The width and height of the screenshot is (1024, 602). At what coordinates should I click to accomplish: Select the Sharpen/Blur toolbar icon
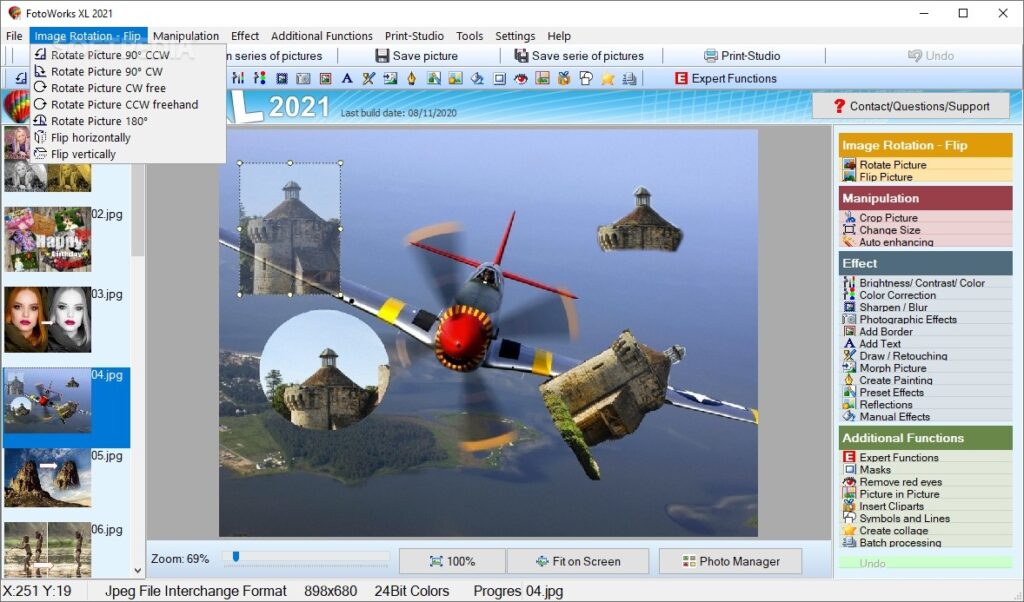tap(281, 78)
